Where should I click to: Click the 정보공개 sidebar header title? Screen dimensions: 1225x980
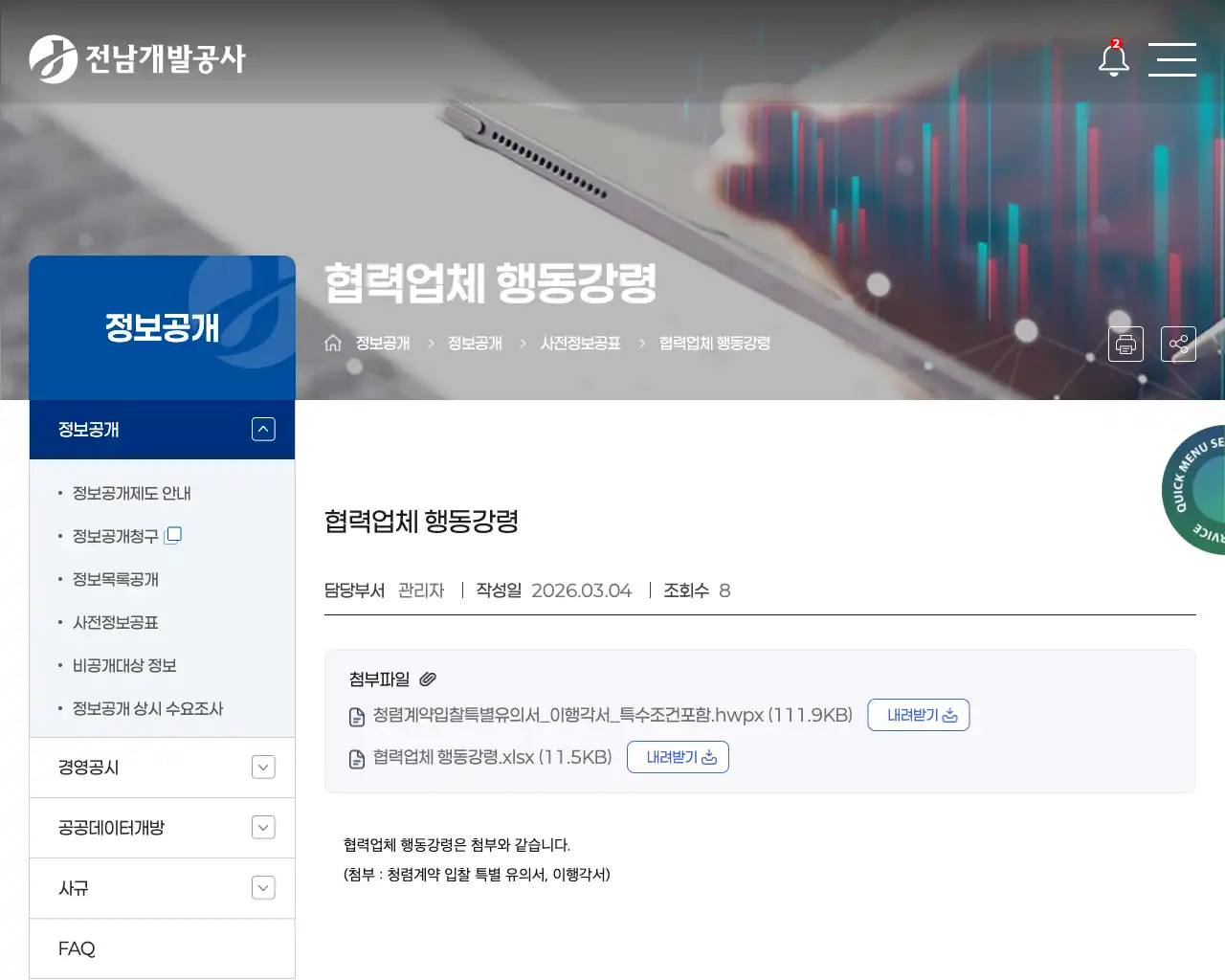coord(163,327)
